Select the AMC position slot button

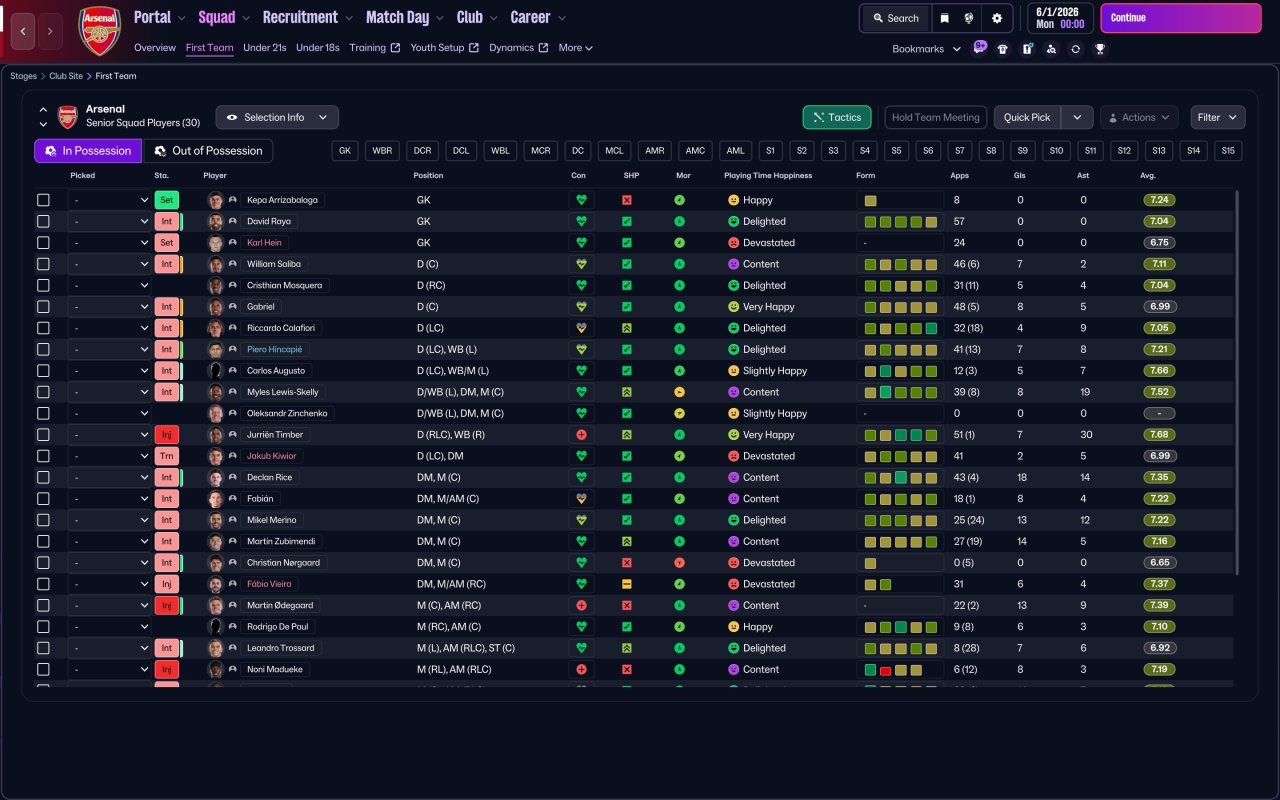click(695, 151)
